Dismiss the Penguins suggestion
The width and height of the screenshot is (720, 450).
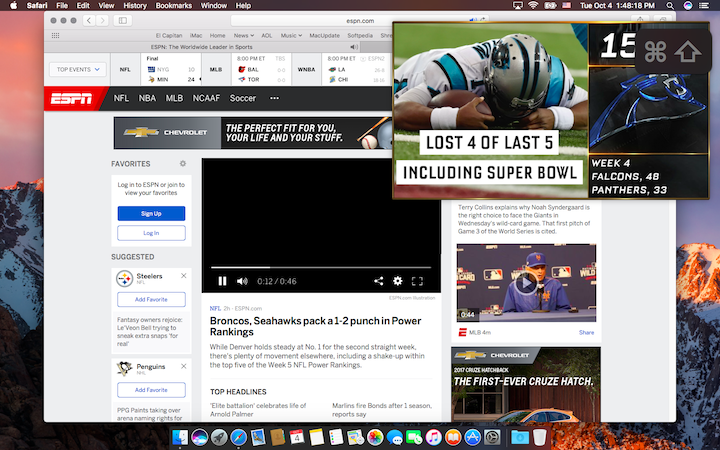[184, 366]
